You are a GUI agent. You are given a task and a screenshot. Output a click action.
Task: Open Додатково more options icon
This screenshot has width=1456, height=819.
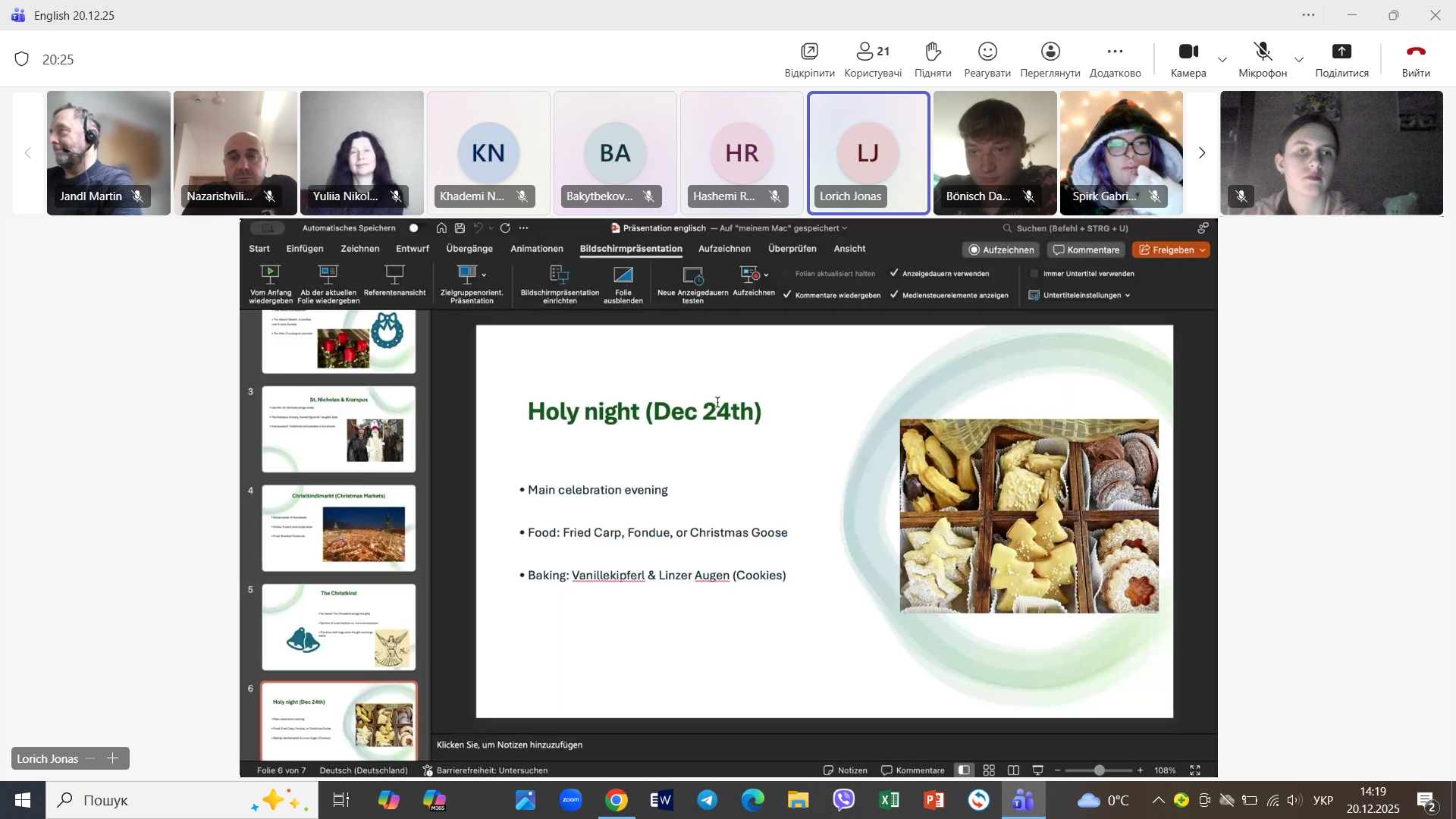coord(1115,52)
